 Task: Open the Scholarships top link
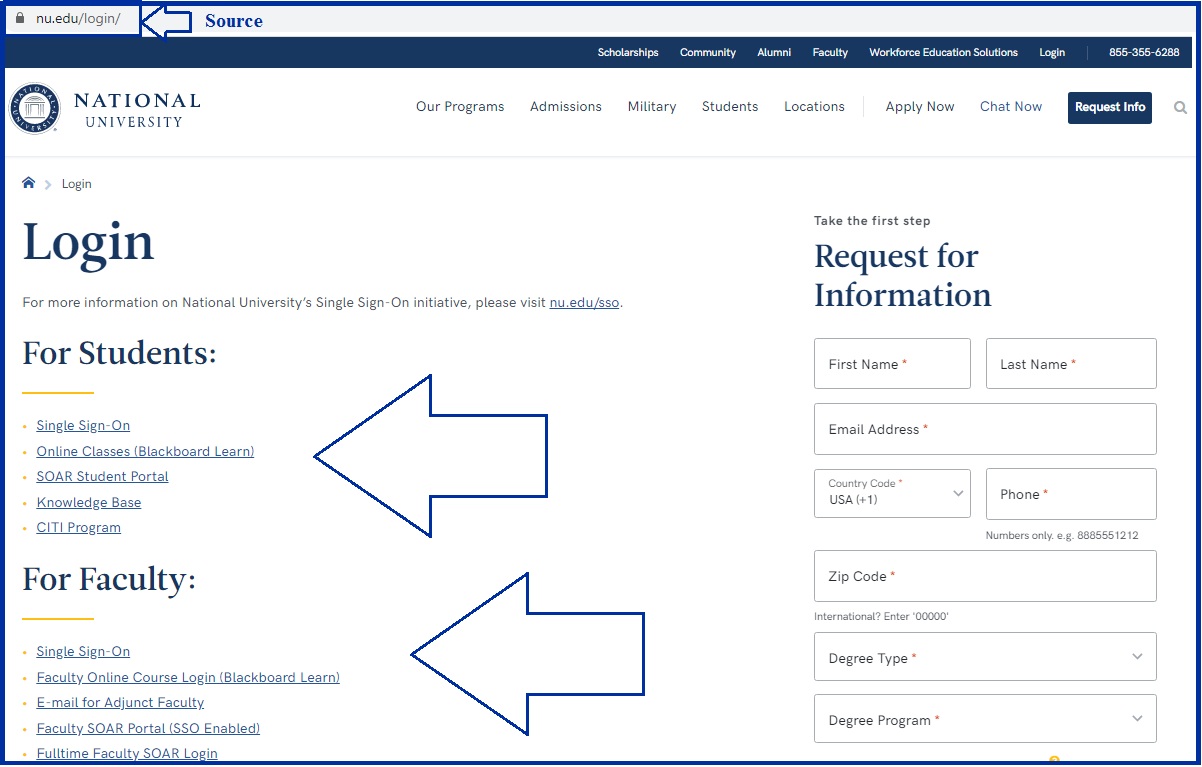click(628, 53)
